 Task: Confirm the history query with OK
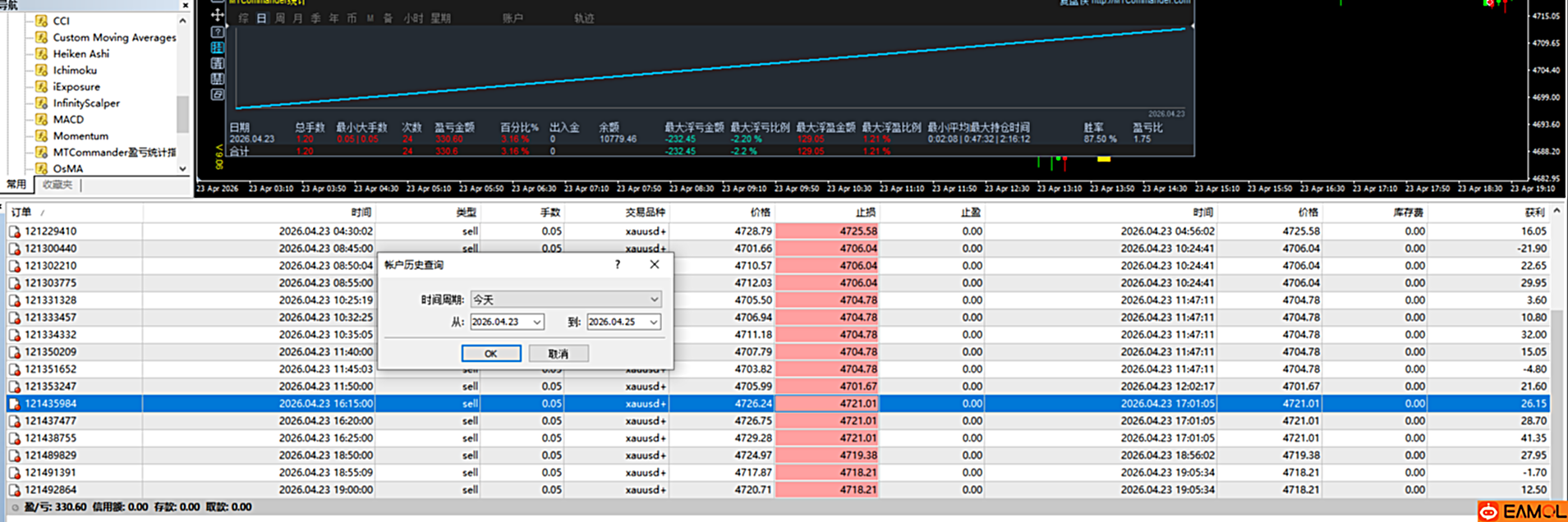(x=490, y=354)
